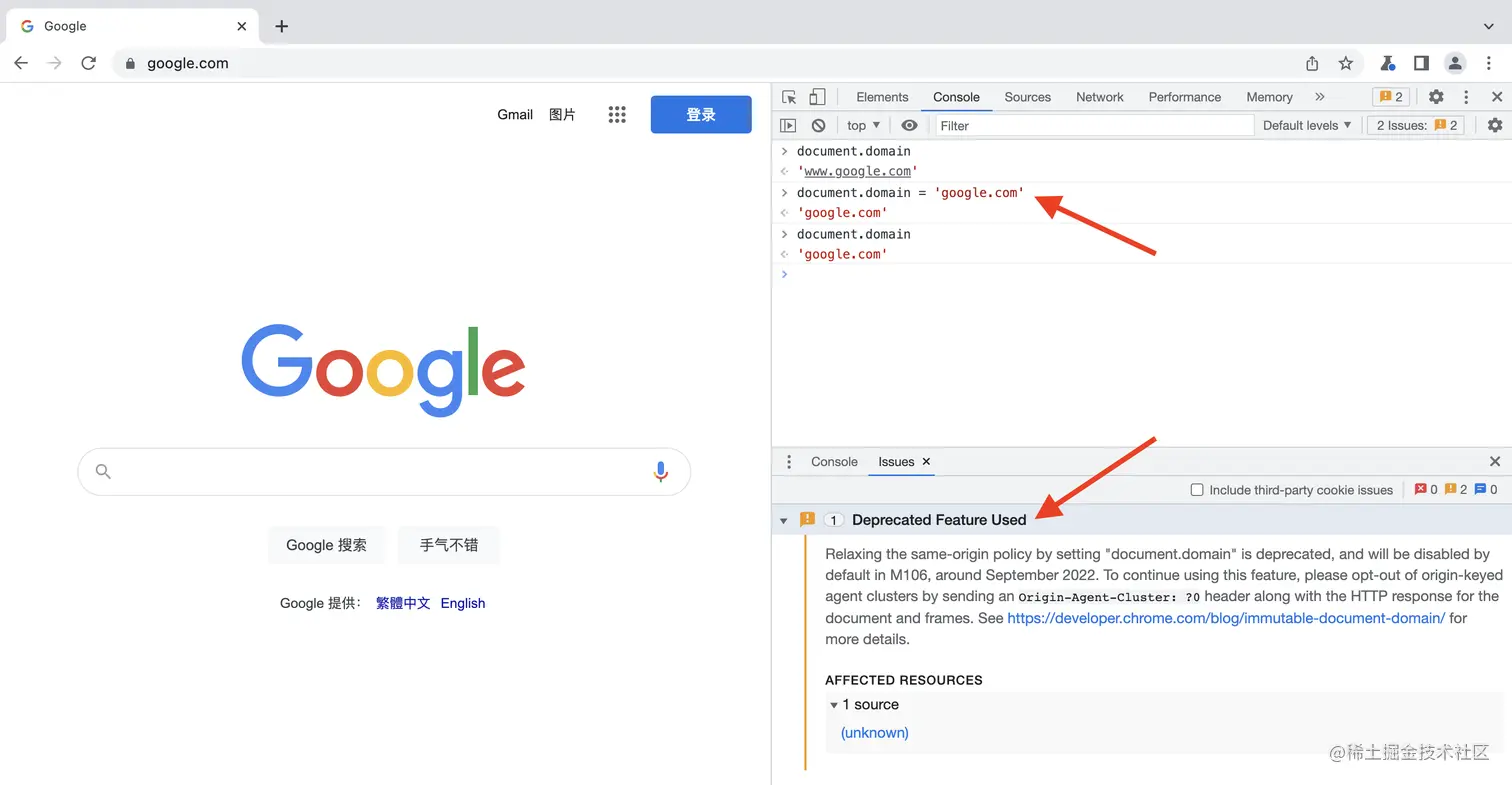Open the Chrome Labs flask icon
The width and height of the screenshot is (1512, 785).
(x=1388, y=63)
